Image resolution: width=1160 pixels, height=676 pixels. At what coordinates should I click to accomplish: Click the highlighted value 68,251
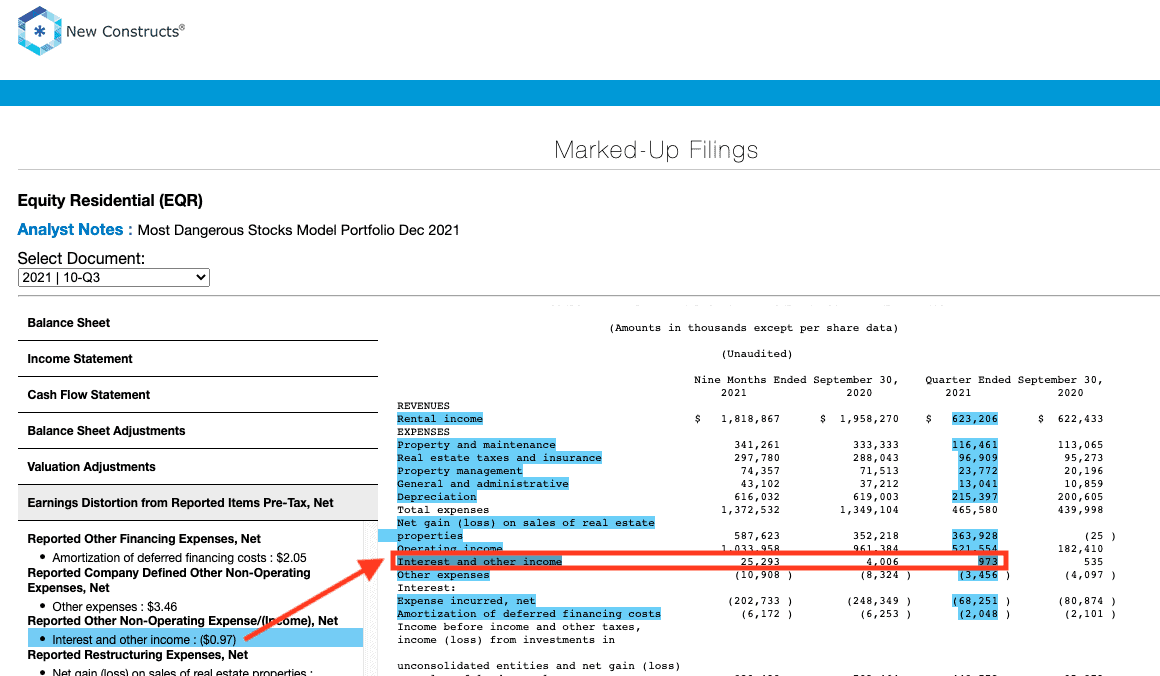(975, 601)
